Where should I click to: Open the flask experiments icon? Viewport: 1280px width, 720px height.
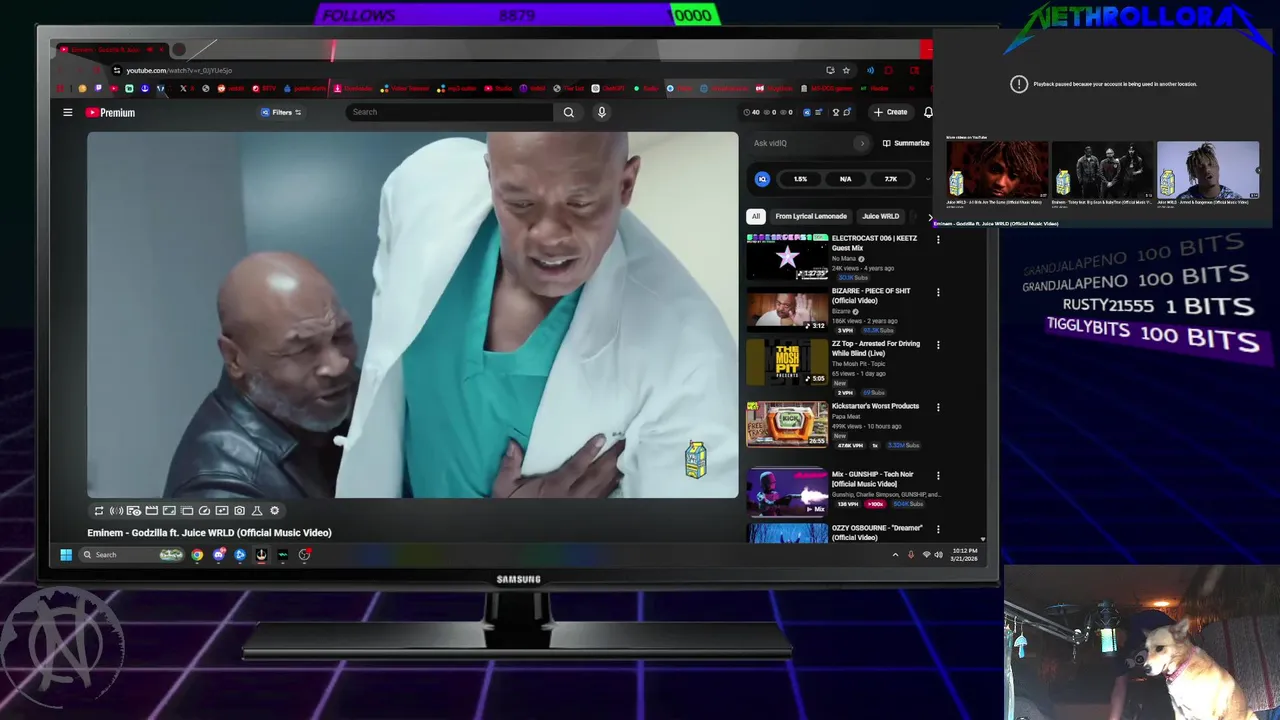click(257, 511)
